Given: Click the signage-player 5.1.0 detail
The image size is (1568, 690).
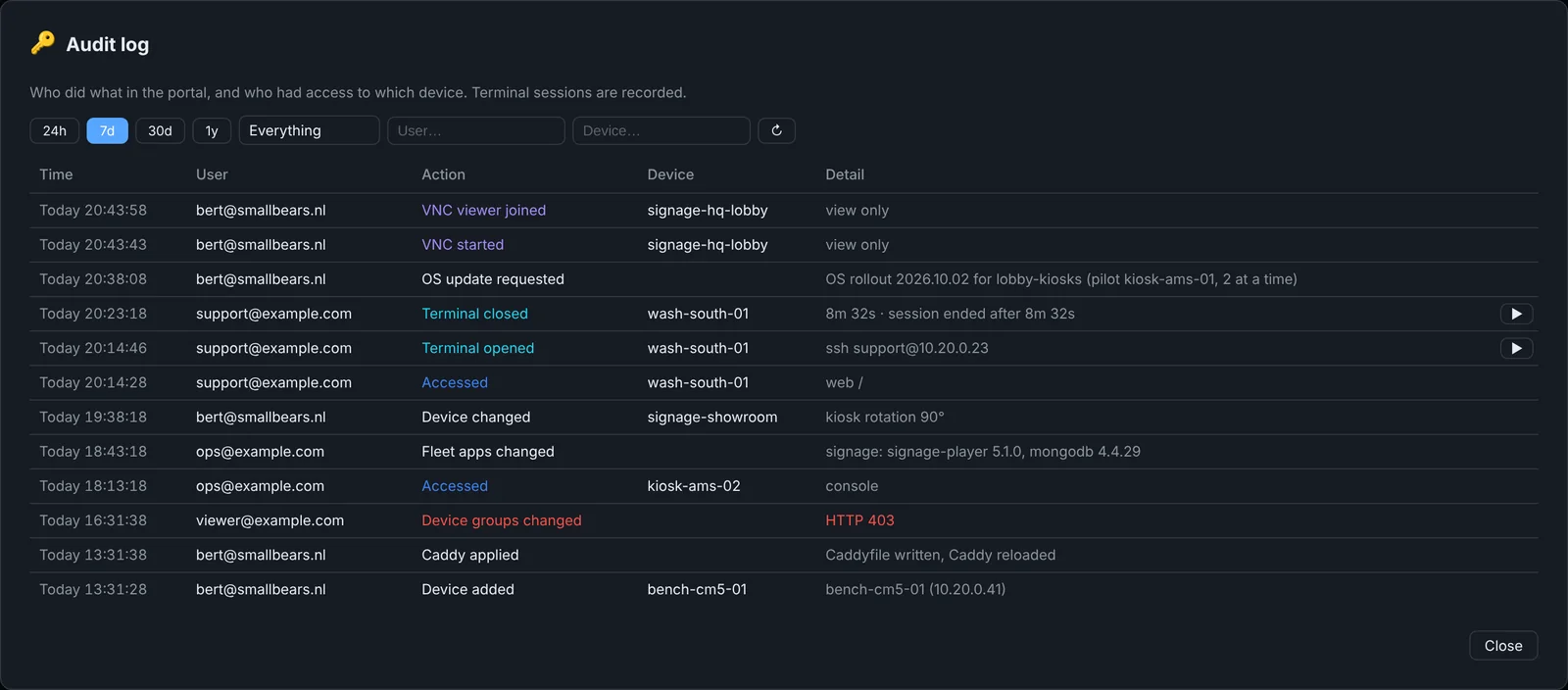Looking at the screenshot, I should (x=983, y=452).
